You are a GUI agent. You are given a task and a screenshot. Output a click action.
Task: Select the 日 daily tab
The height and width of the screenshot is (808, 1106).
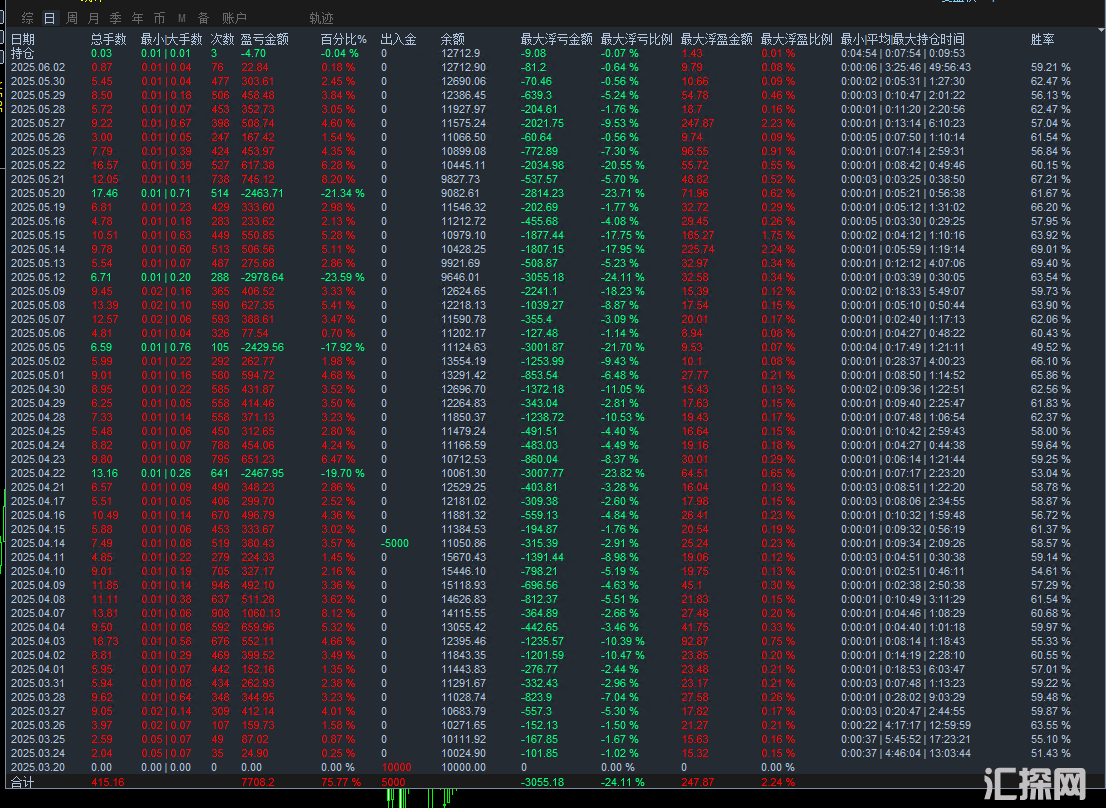tap(49, 18)
